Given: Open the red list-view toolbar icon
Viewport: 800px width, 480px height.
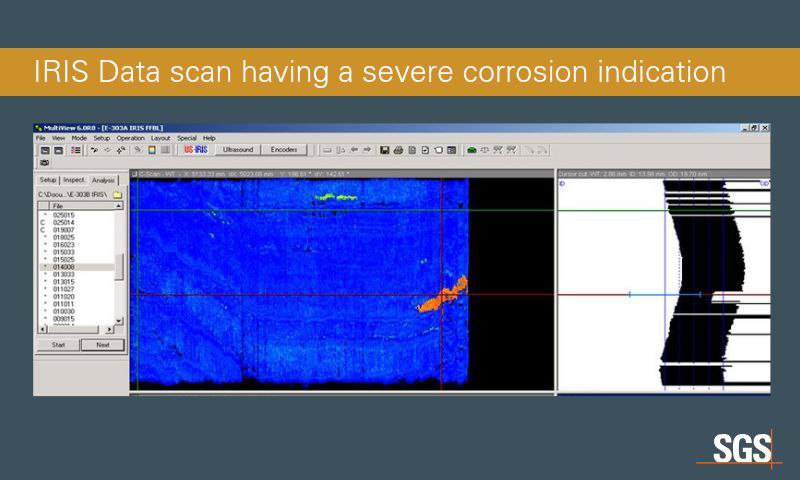Looking at the screenshot, I should pos(76,150).
